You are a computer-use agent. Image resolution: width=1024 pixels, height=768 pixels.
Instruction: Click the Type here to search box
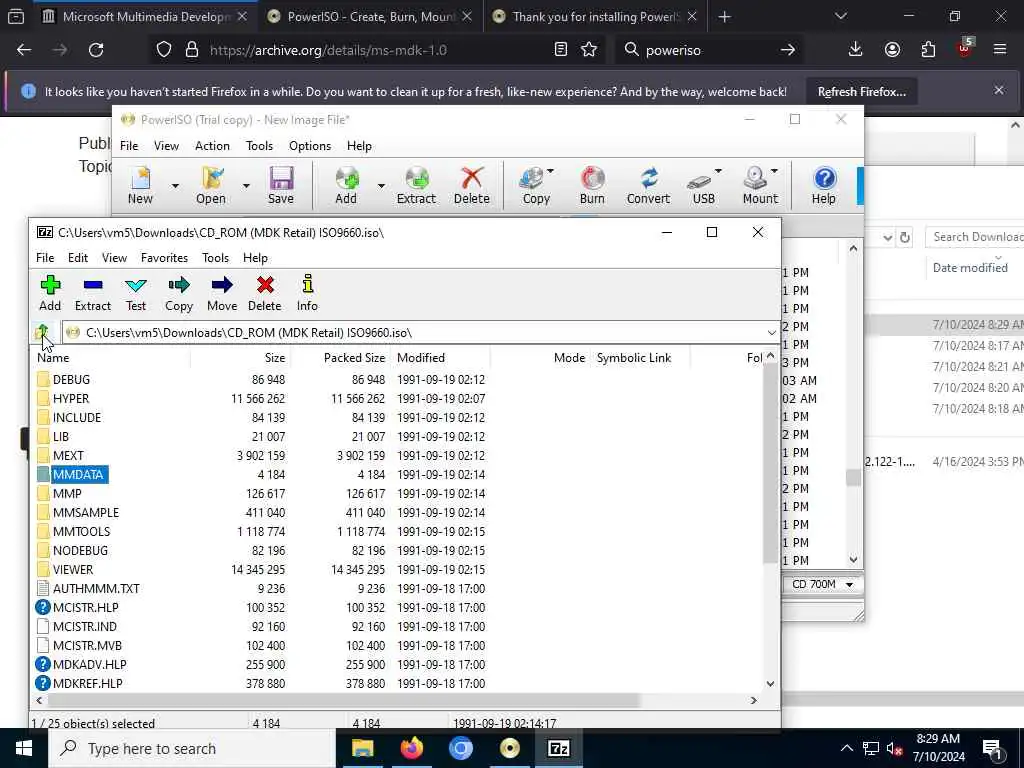[x=192, y=748]
